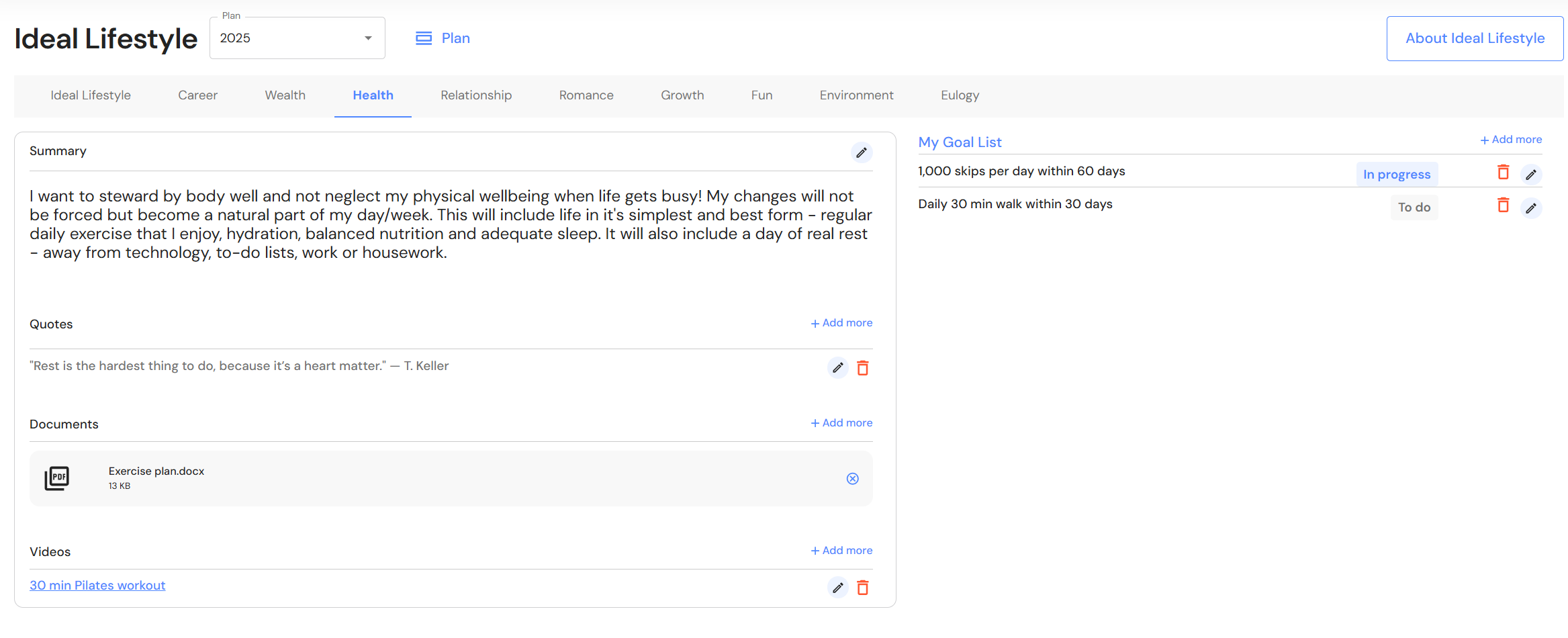Click the In progress status badge

click(x=1397, y=175)
